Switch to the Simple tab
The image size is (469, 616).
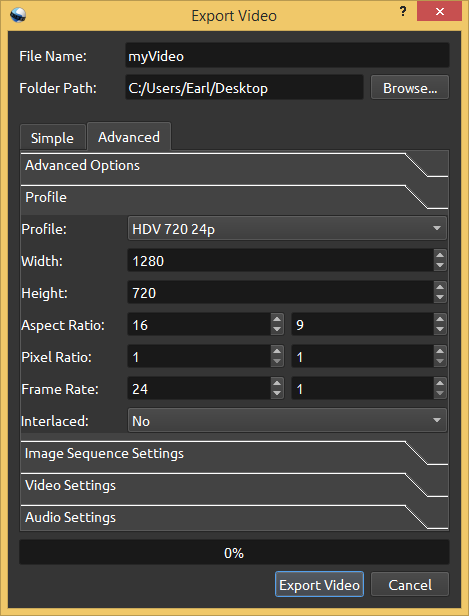click(x=53, y=138)
